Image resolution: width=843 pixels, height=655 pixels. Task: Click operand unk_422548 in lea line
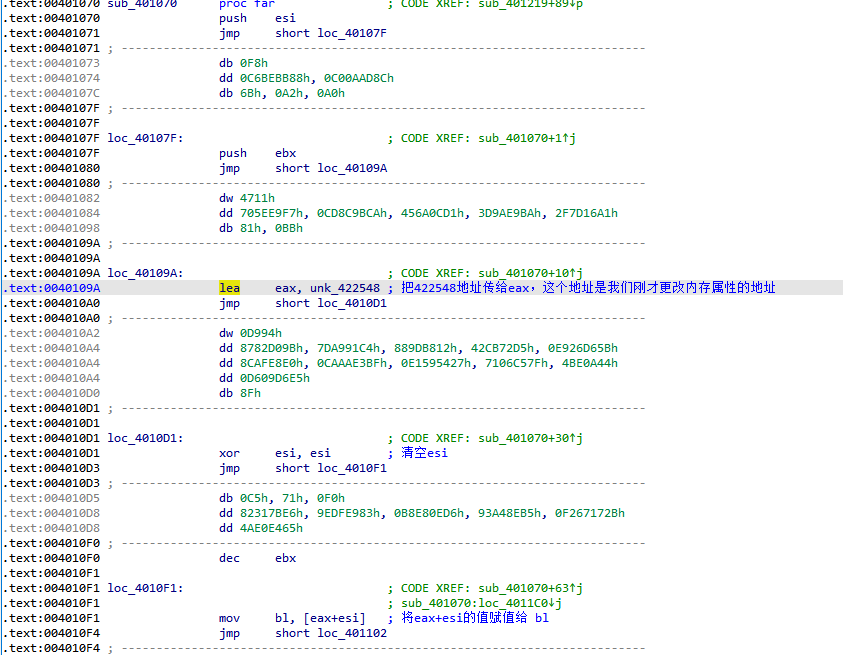(x=345, y=288)
